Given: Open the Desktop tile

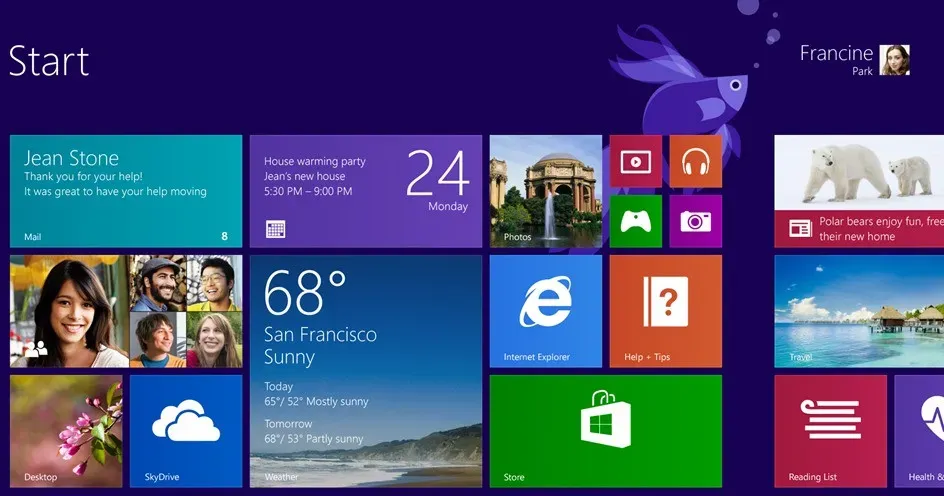Looking at the screenshot, I should [x=66, y=431].
